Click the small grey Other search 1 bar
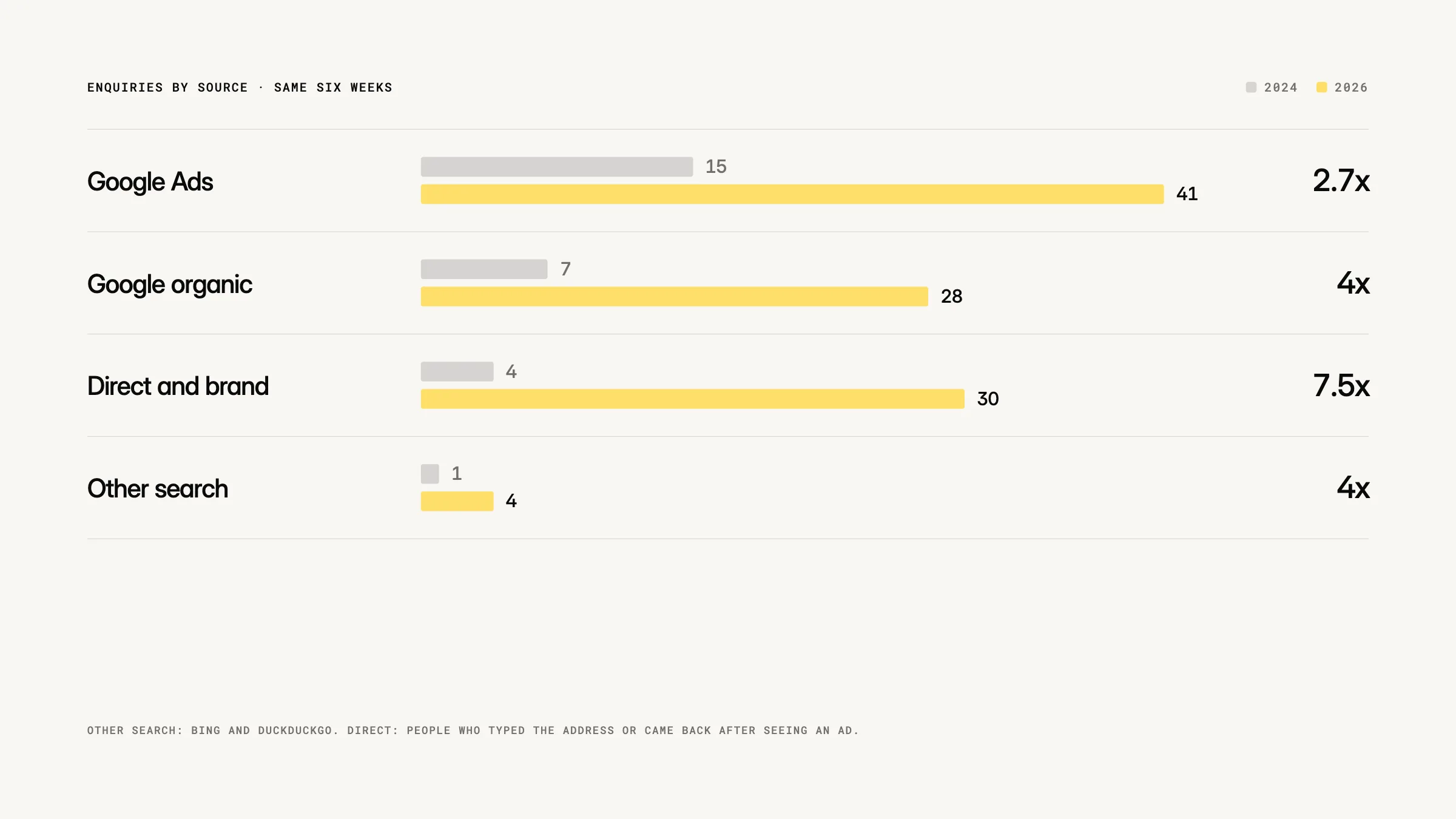Screen dimensions: 1456x819 (x=430, y=474)
